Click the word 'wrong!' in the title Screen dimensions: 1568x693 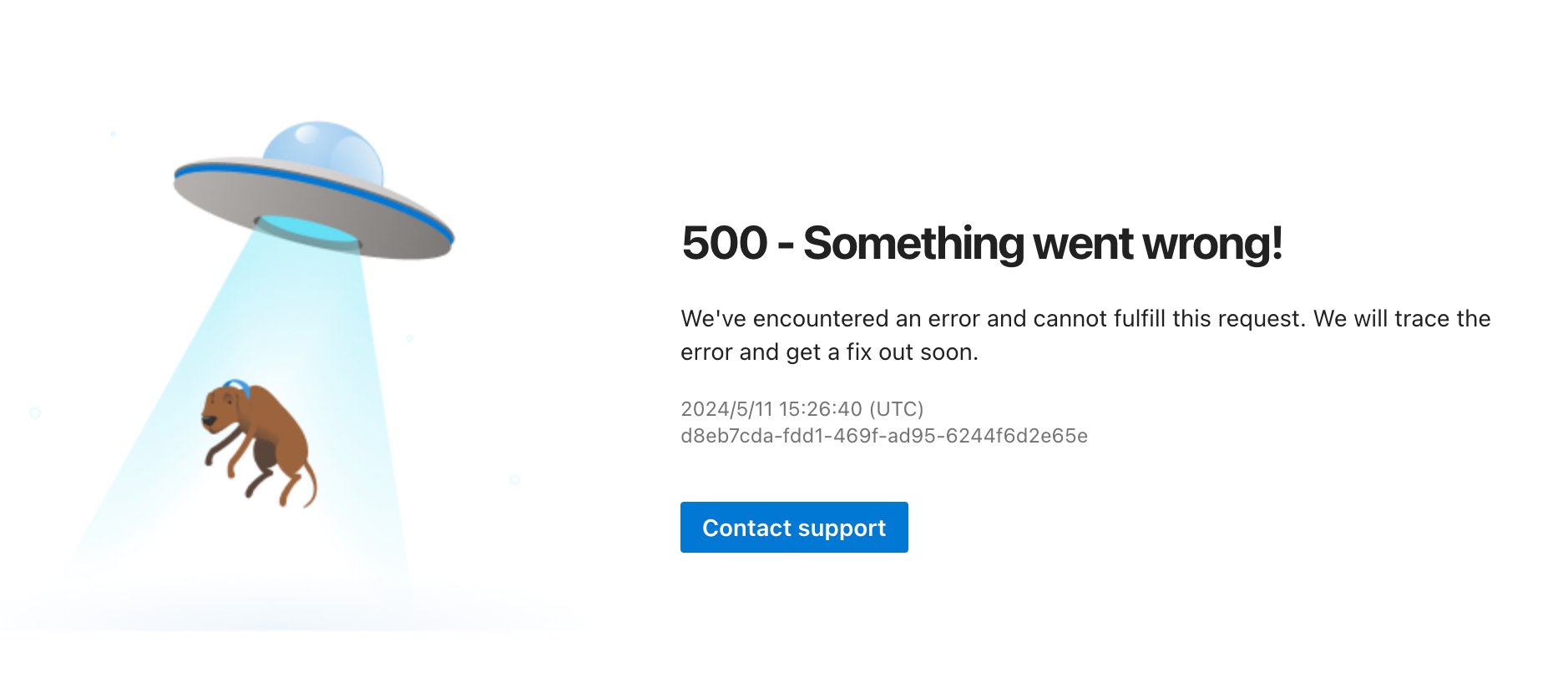(x=1212, y=244)
